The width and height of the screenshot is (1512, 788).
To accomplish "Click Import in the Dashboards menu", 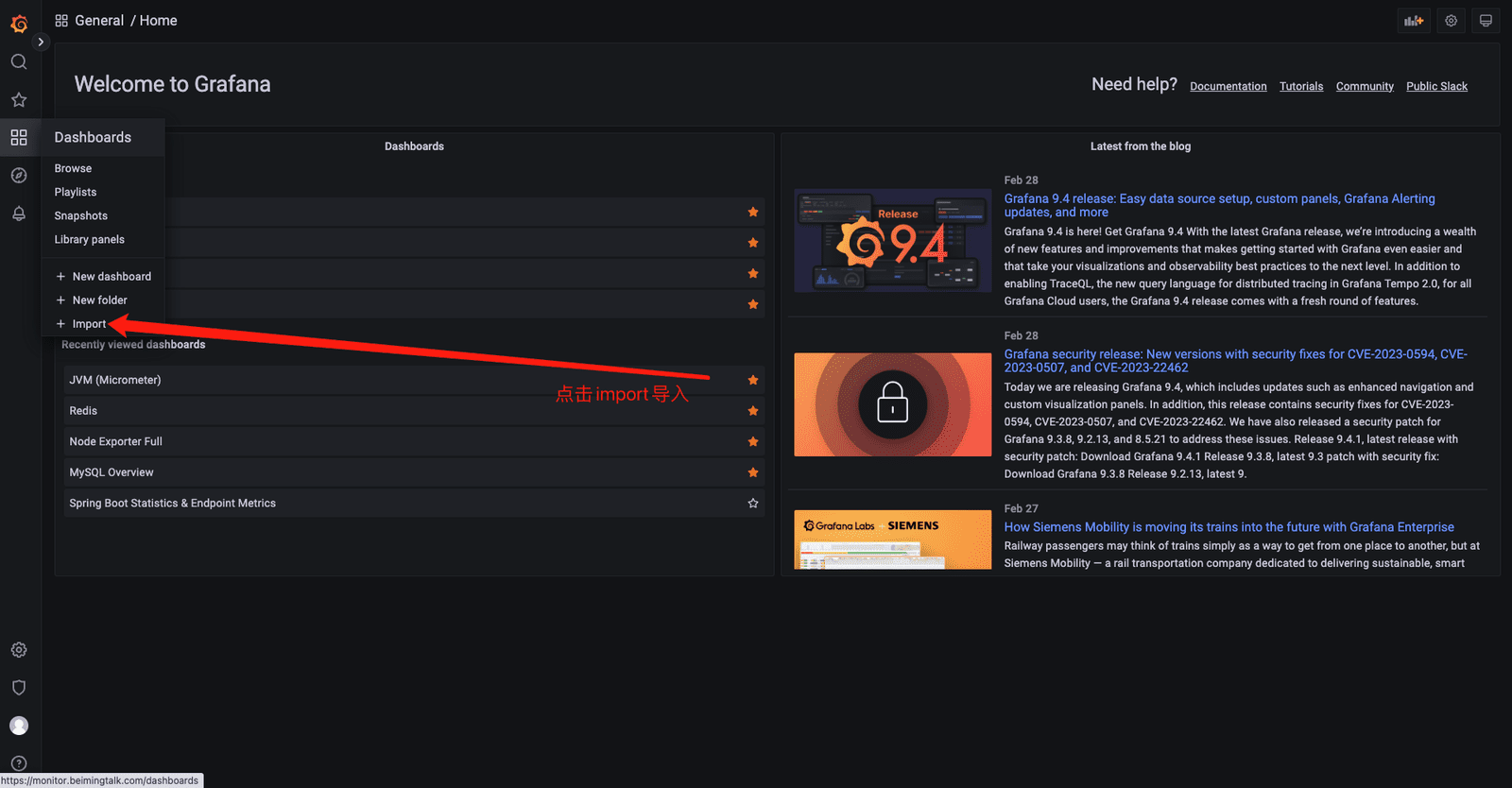I will click(x=80, y=323).
